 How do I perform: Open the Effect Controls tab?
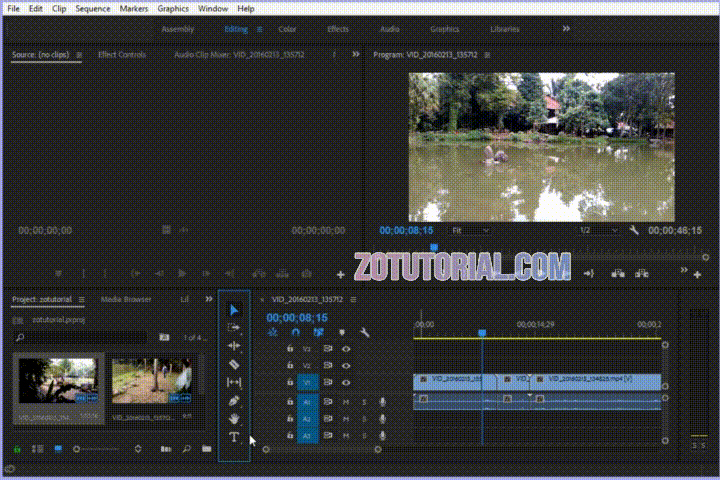122,54
